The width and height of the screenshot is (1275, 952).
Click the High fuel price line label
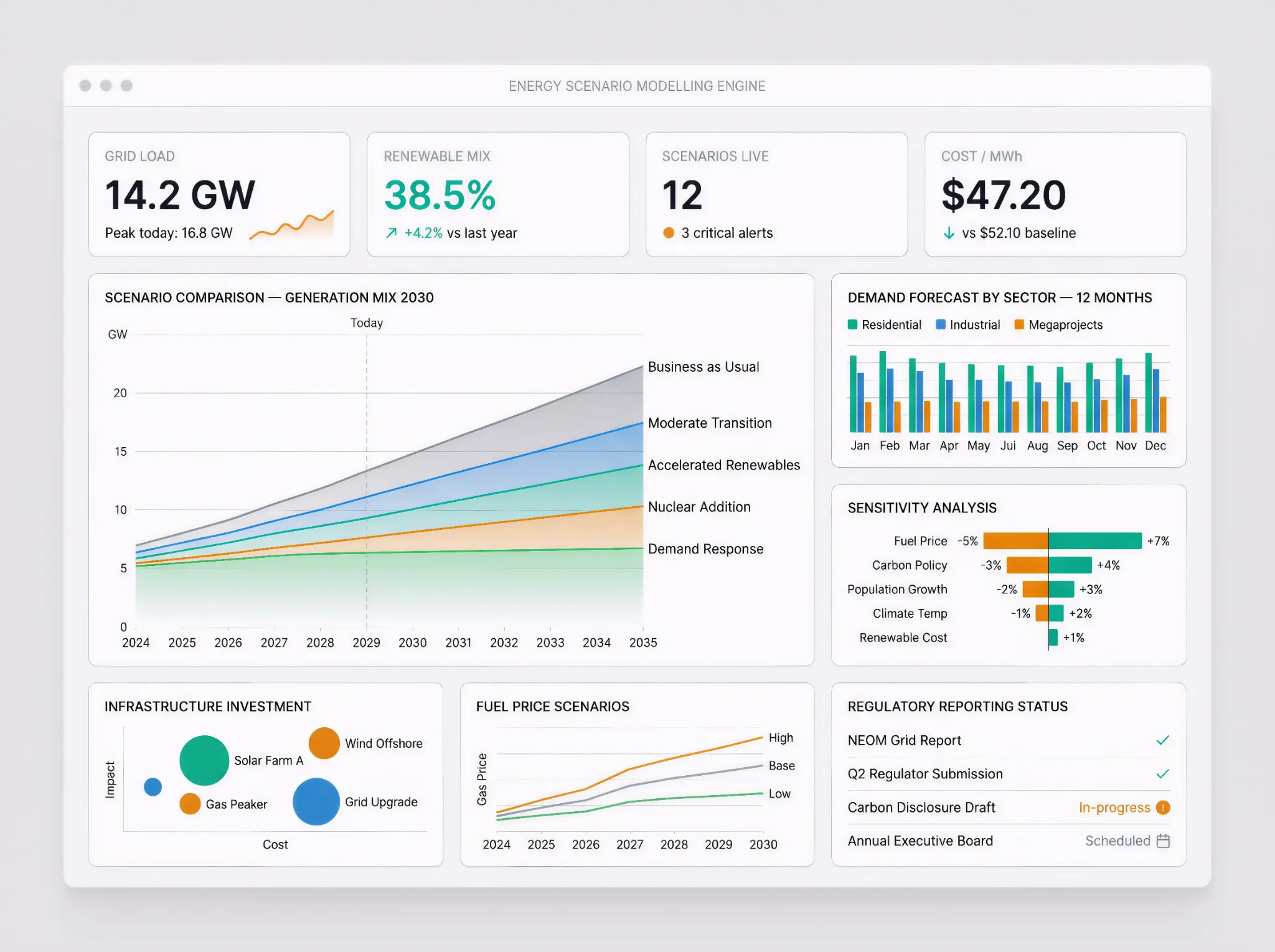[780, 738]
